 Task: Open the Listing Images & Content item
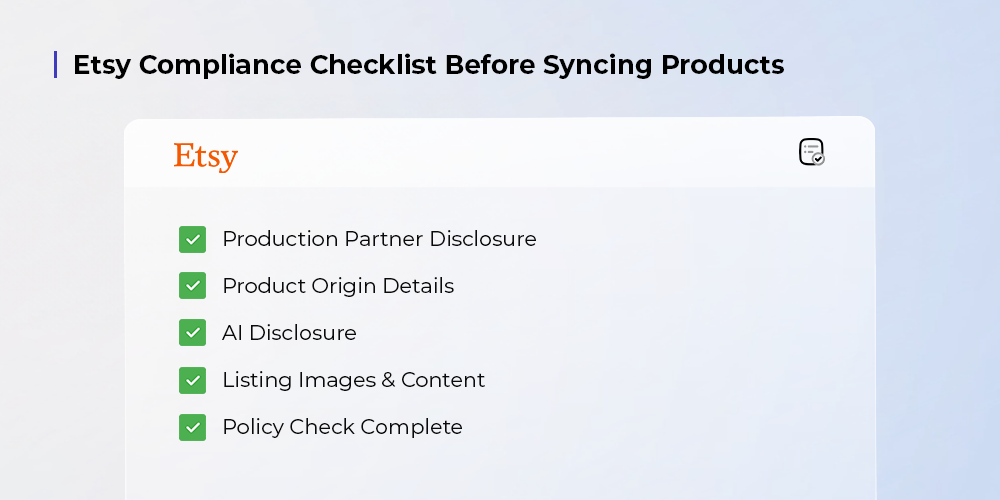[x=353, y=380]
